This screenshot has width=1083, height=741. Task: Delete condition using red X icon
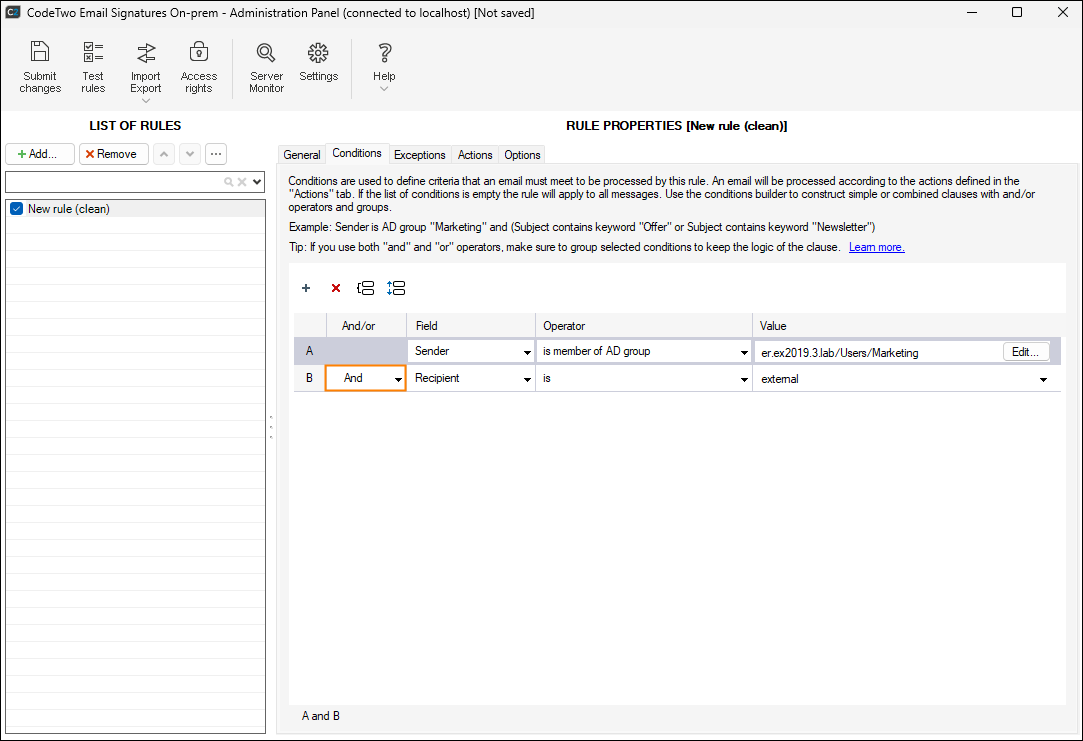click(336, 288)
